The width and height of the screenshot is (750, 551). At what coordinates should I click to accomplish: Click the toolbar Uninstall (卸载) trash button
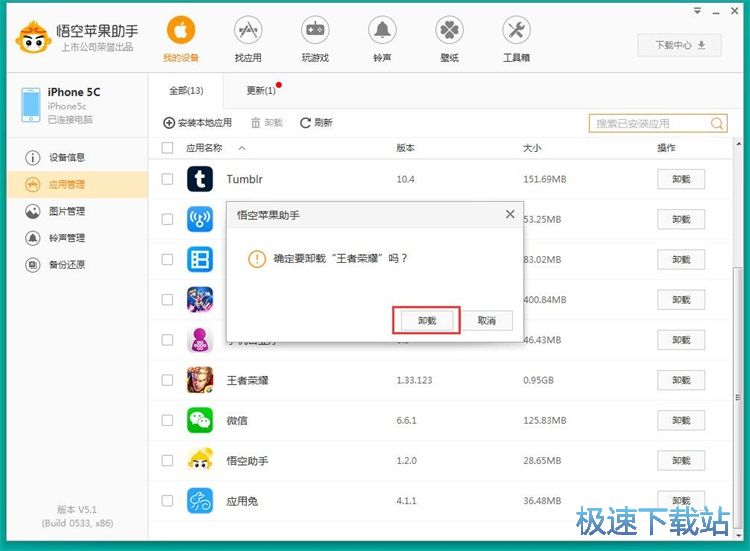coord(266,123)
